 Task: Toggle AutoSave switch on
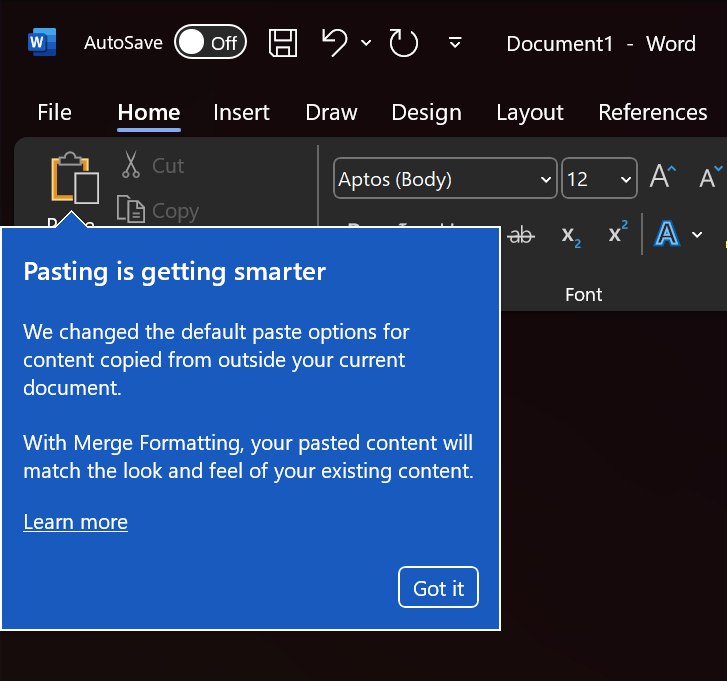209,42
